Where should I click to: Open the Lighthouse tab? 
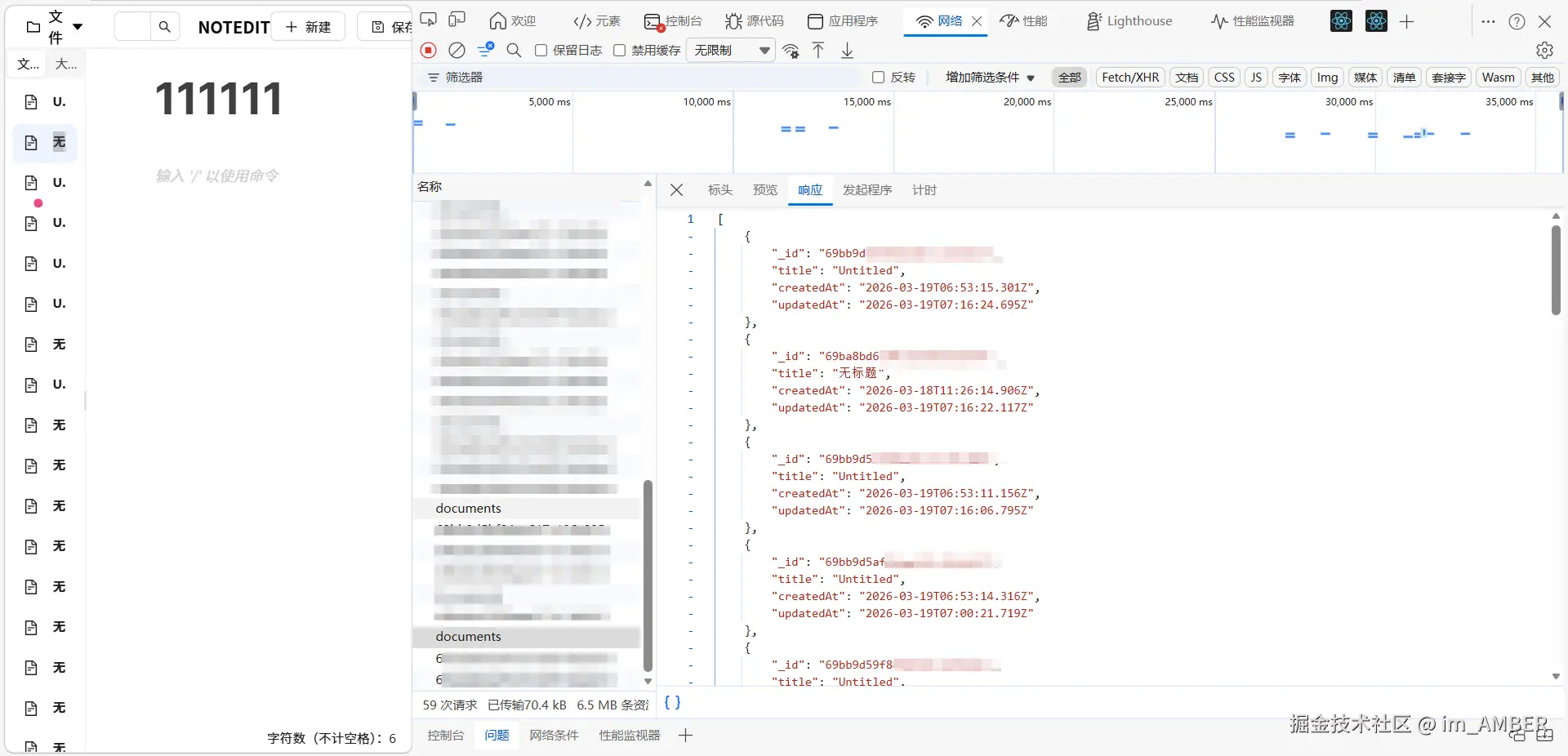click(1129, 21)
